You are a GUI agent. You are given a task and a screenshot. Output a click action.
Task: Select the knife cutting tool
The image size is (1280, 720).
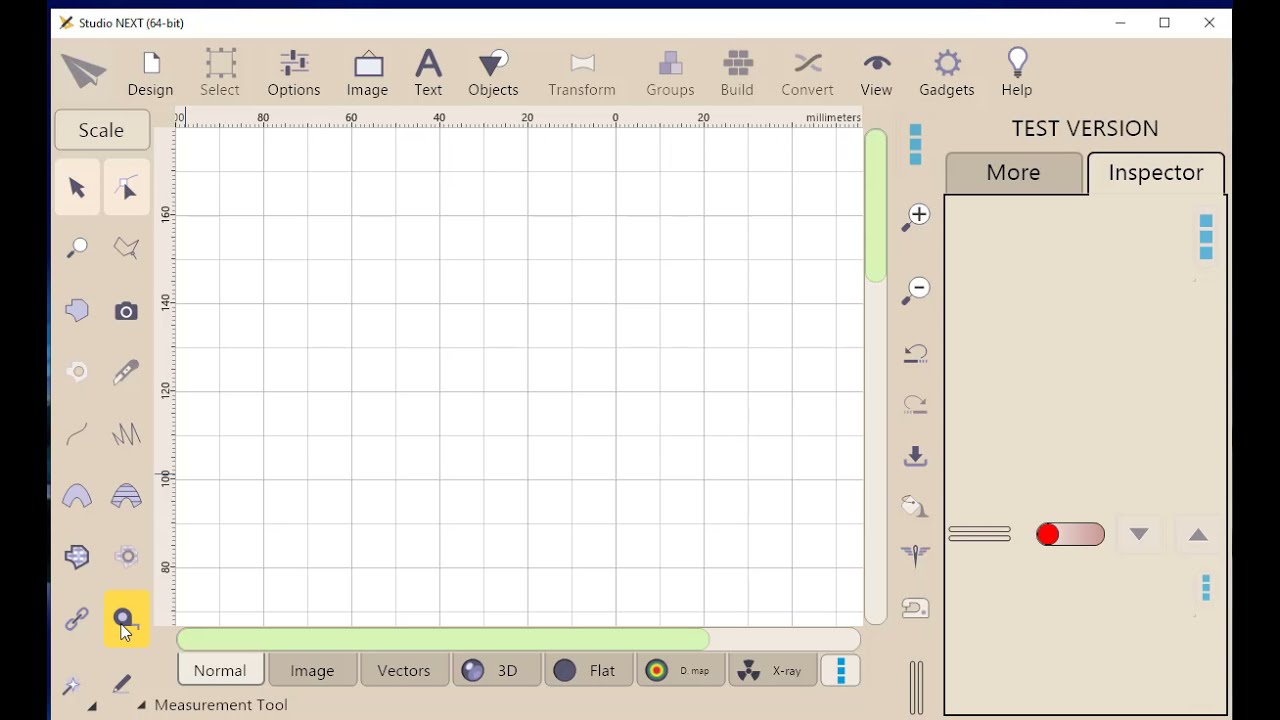tap(126, 372)
